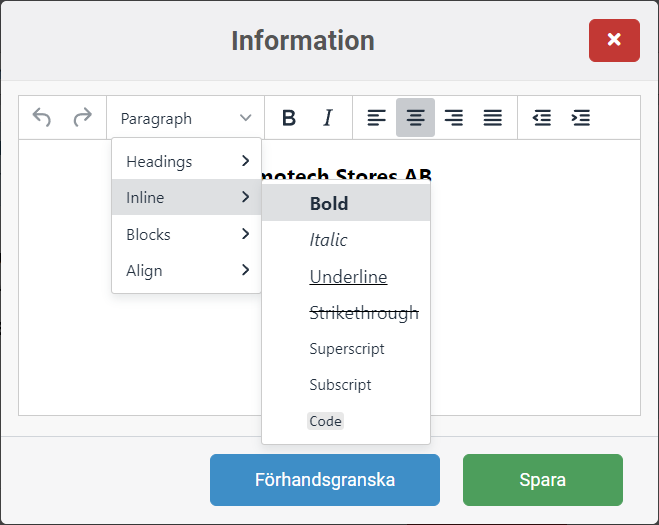Align text left via toolbar icon
The height and width of the screenshot is (525, 659).
[376, 118]
